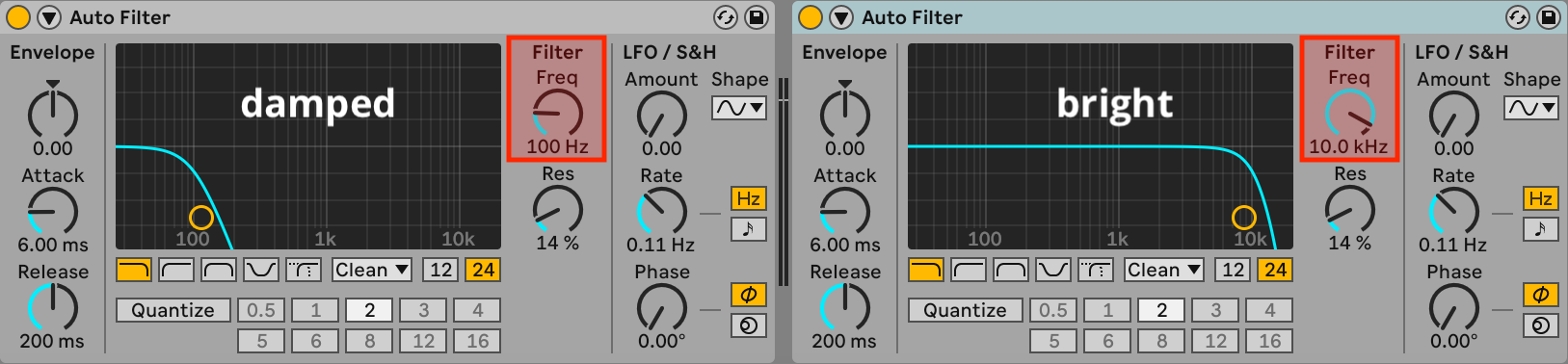The width and height of the screenshot is (1568, 364).
Task: Click filter cutoff handle in bright display
Action: (1244, 217)
